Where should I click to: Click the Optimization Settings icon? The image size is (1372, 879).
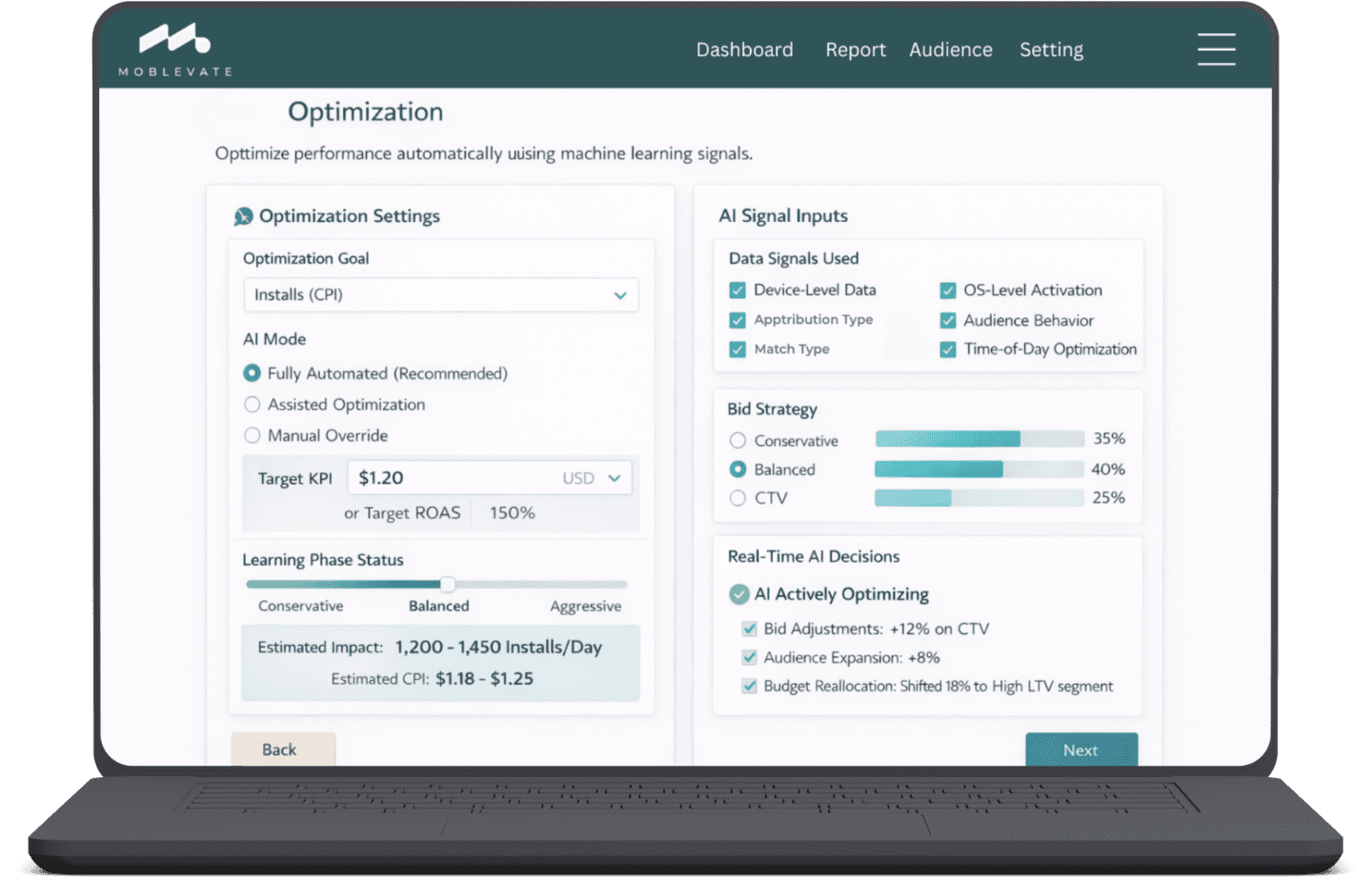coord(244,217)
